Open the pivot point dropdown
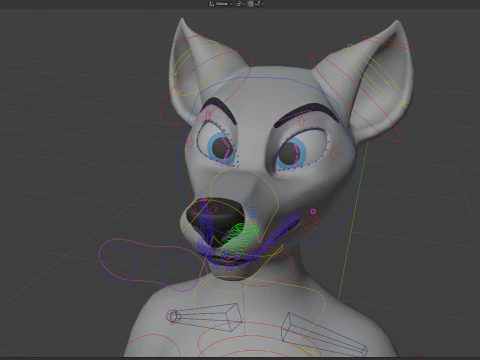 (x=240, y=4)
